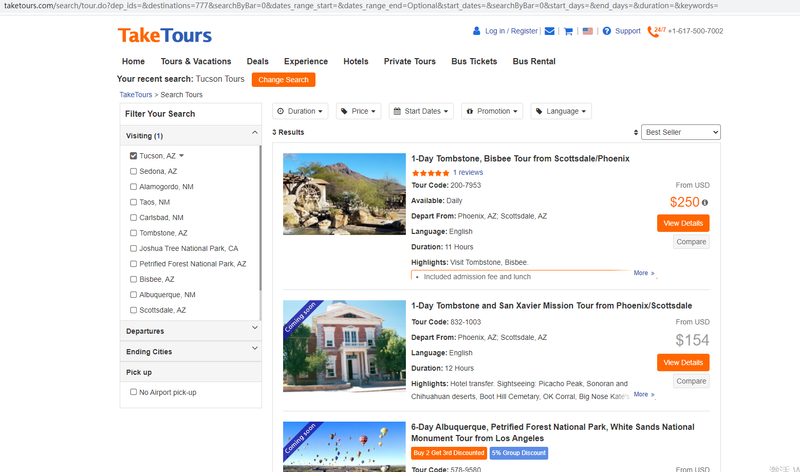This screenshot has height=472, width=800.
Task: Click the Log in / Register link
Action: point(511,31)
